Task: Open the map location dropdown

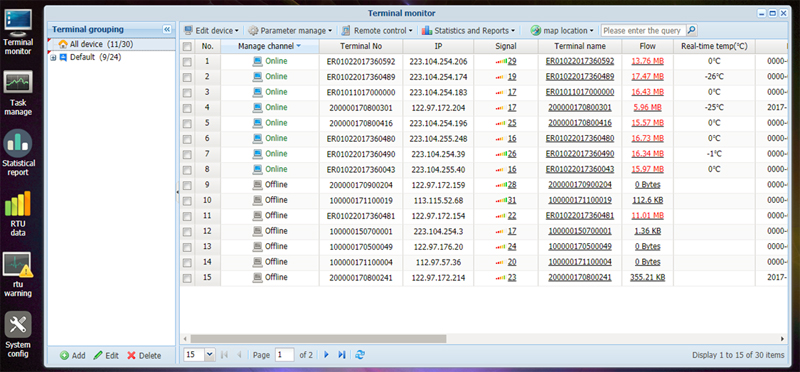Action: point(562,31)
